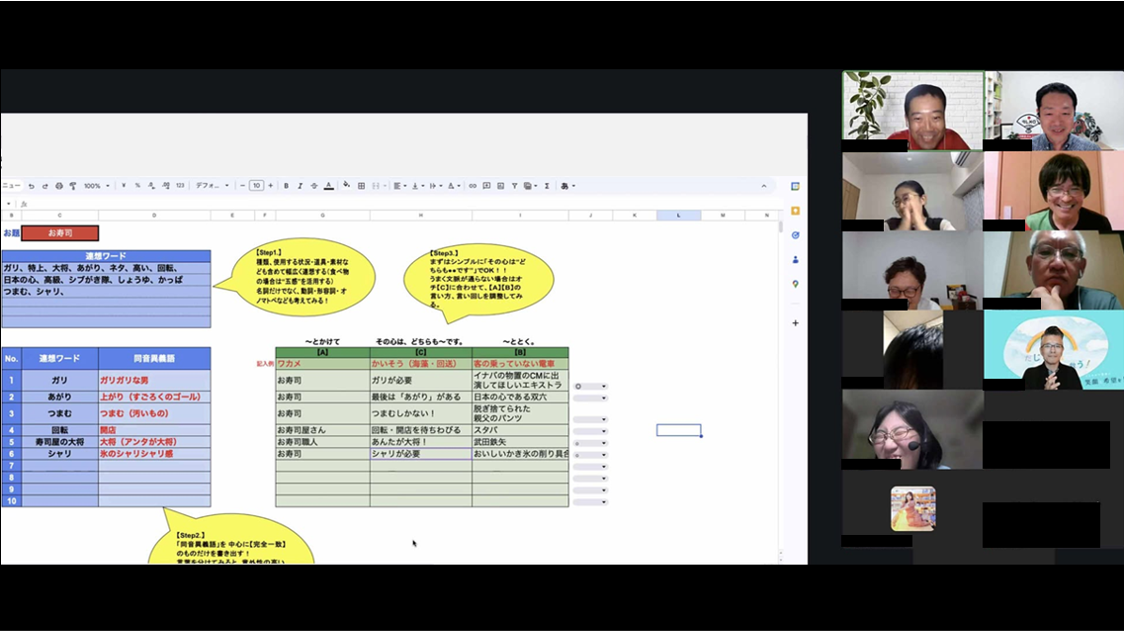Select cell あんたが大将！

421,442
